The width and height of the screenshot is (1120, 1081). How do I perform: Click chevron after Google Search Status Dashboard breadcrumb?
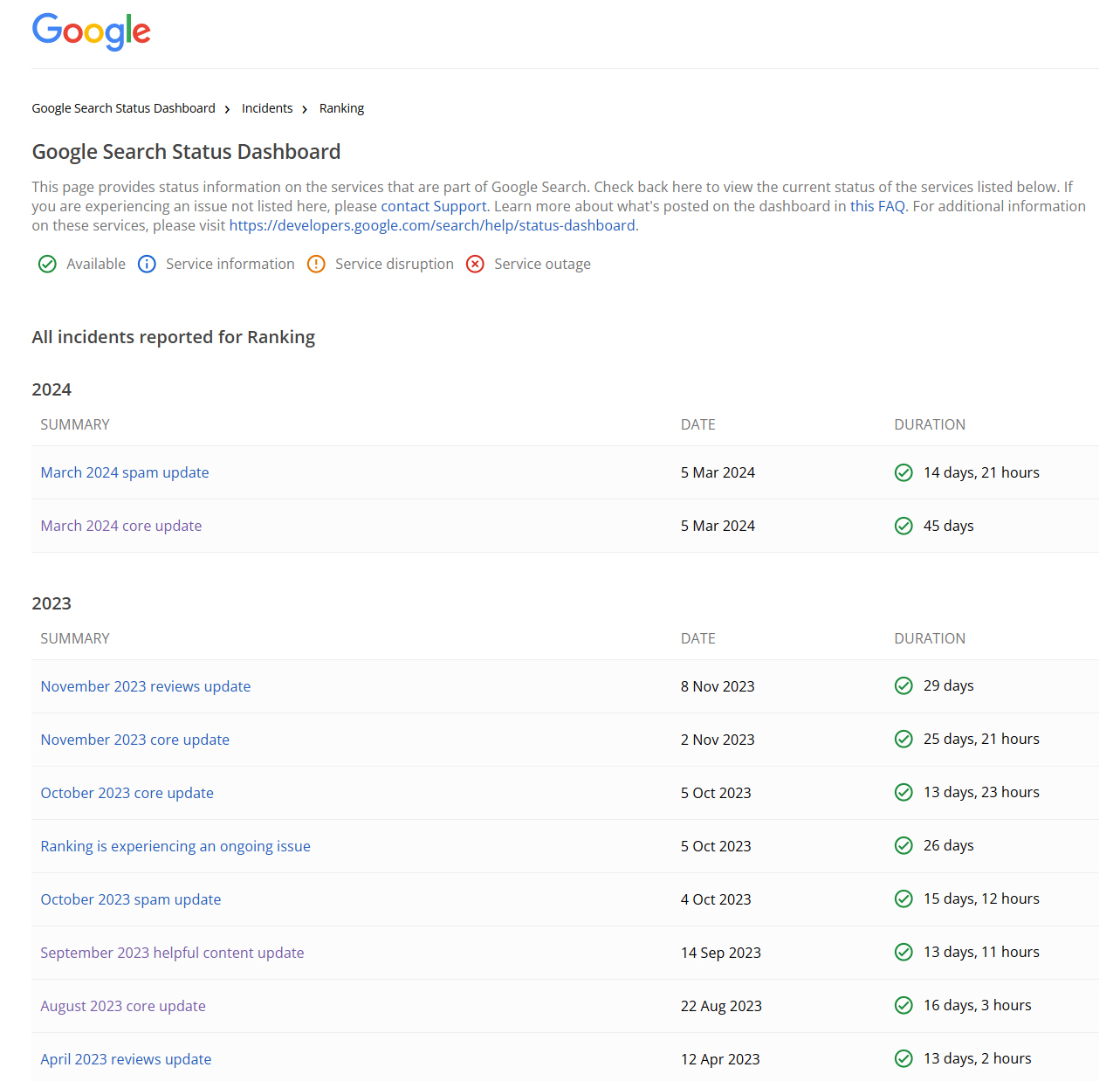[x=227, y=109]
